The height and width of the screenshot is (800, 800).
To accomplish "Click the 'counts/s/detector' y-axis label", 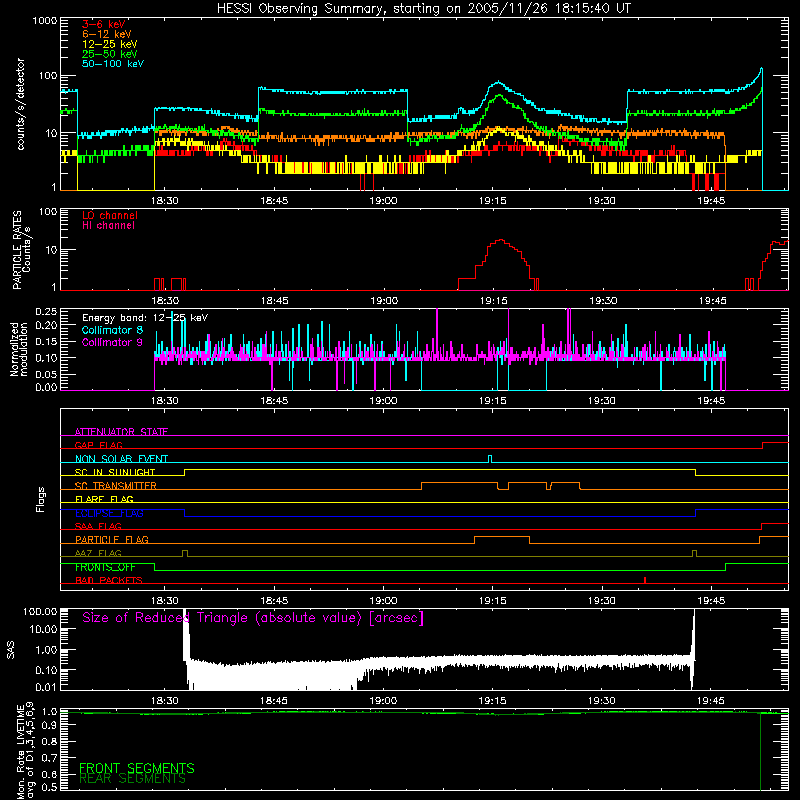I will pyautogui.click(x=20, y=104).
